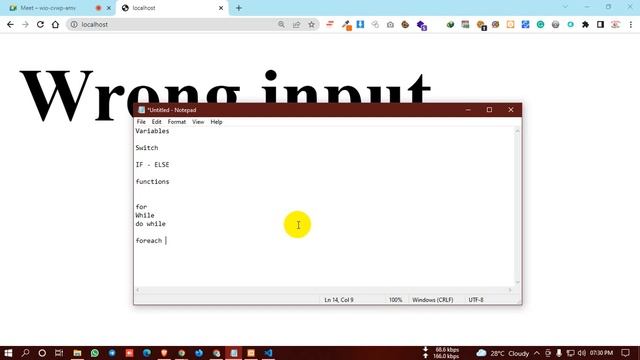
Task: Open a new browser tab
Action: 239,8
